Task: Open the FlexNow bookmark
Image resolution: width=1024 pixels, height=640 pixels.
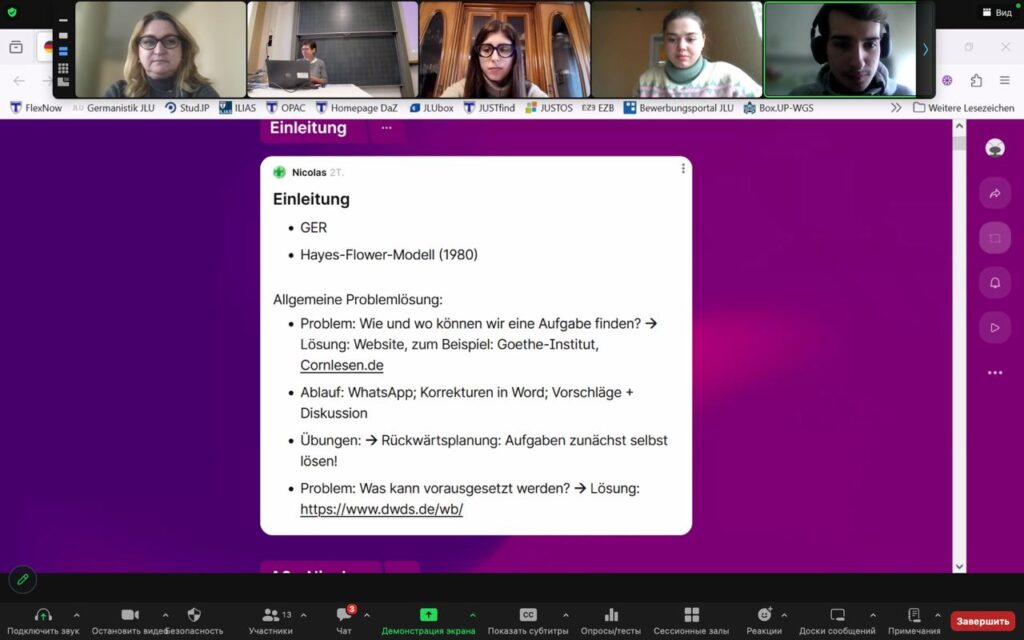Action: pos(40,108)
